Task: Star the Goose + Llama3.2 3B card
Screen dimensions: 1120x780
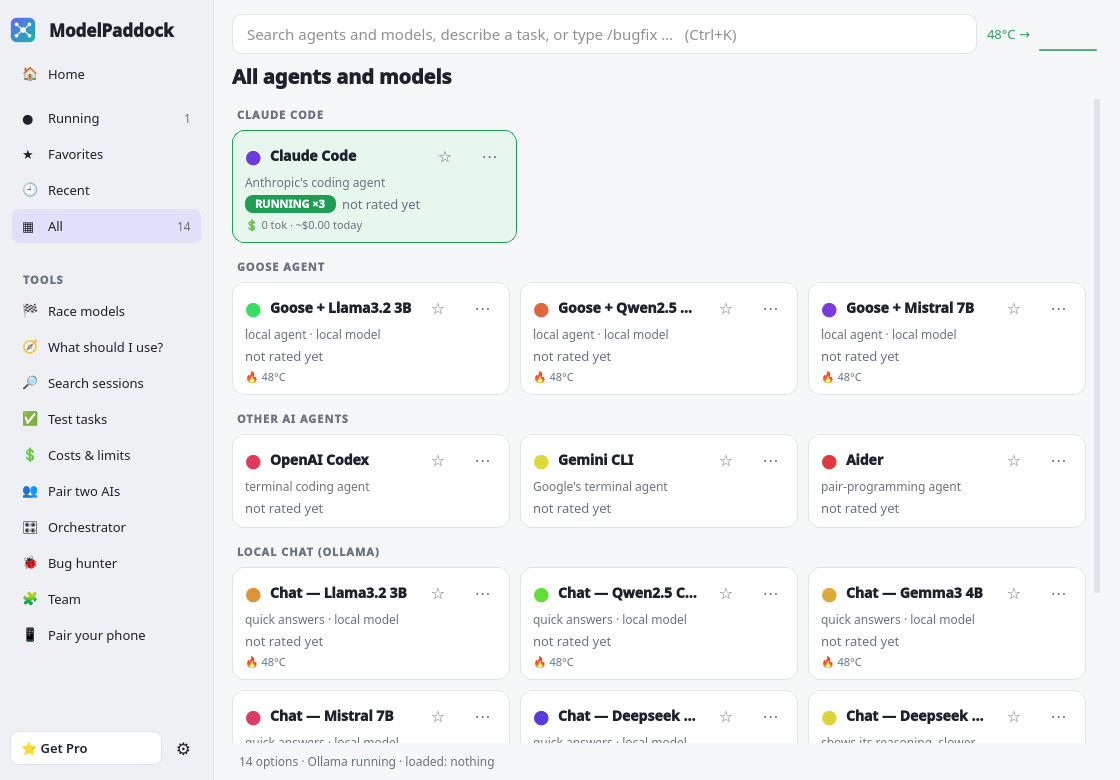Action: (438, 309)
